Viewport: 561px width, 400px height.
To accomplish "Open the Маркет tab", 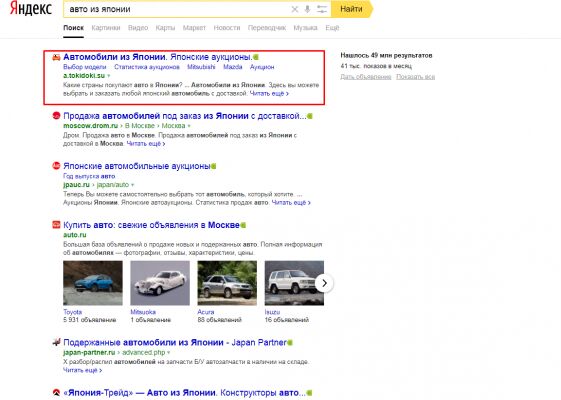I will pyautogui.click(x=194, y=28).
